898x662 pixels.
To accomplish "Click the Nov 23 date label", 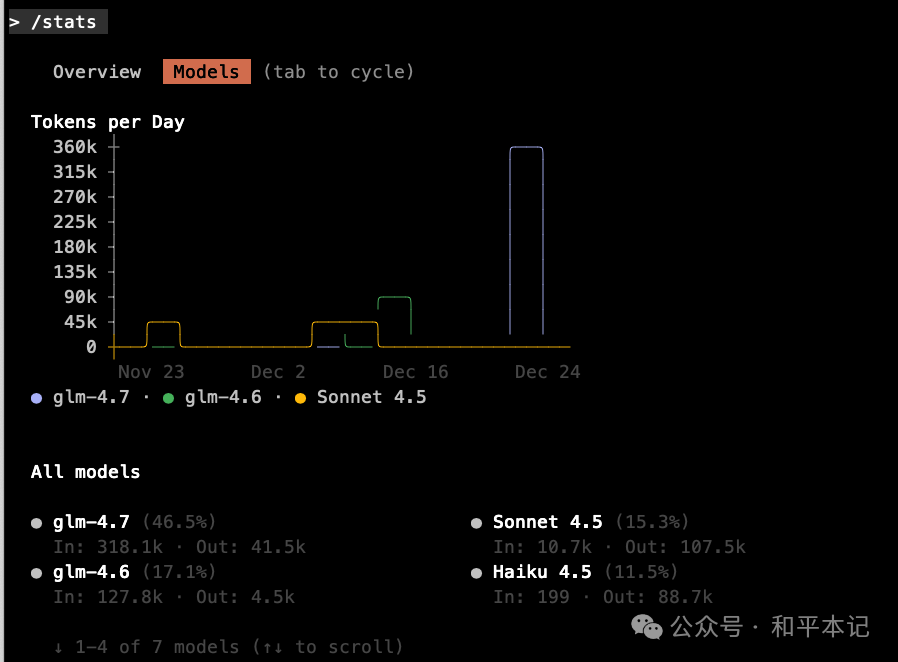I will pyautogui.click(x=151, y=372).
